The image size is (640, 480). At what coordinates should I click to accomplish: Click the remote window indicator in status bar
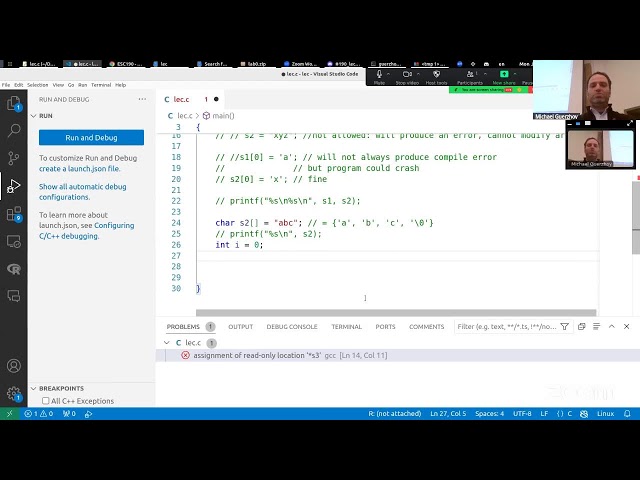tap(10, 413)
